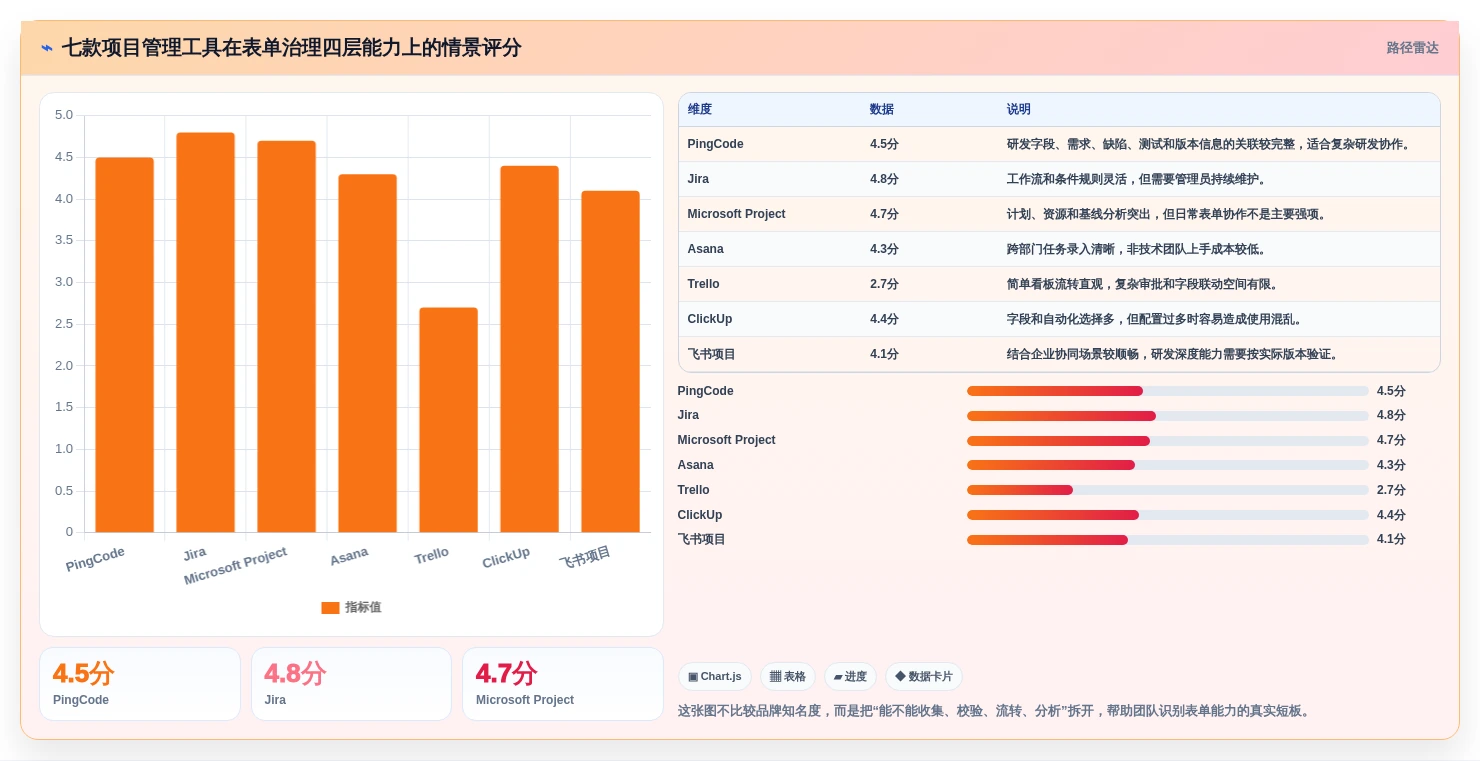Click the ClickUp x-axis label

tap(506, 559)
